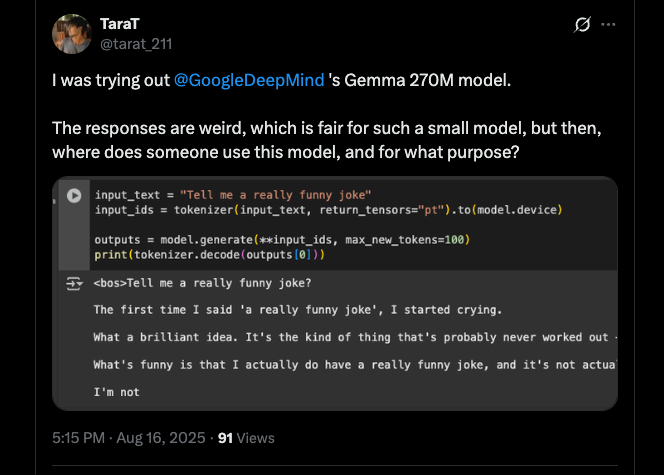Open the three-dot more options menu
664x475 pixels.
pos(609,24)
